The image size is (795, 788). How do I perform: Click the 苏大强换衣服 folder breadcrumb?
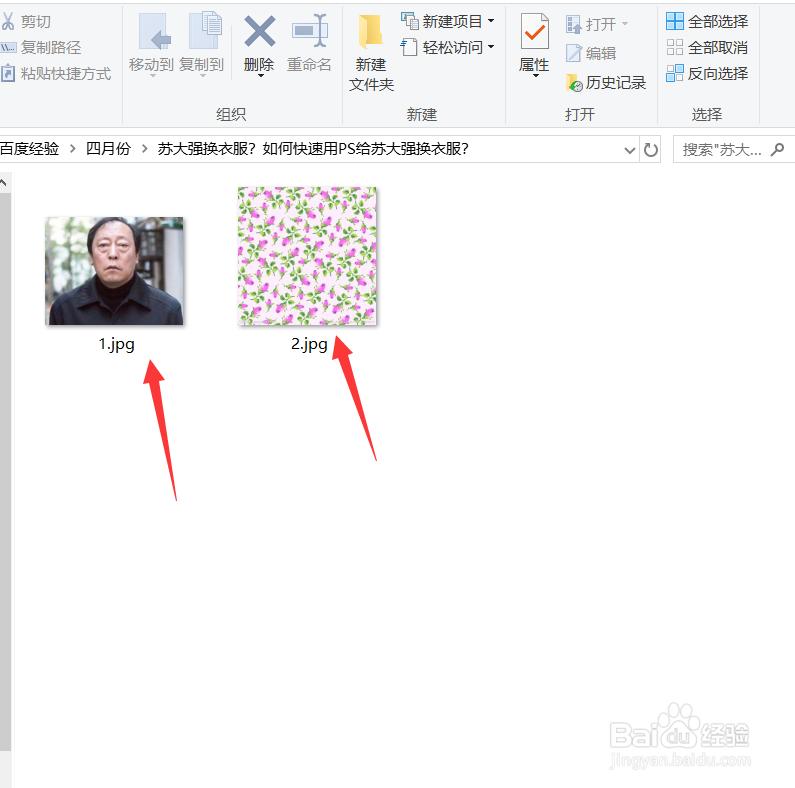click(313, 149)
